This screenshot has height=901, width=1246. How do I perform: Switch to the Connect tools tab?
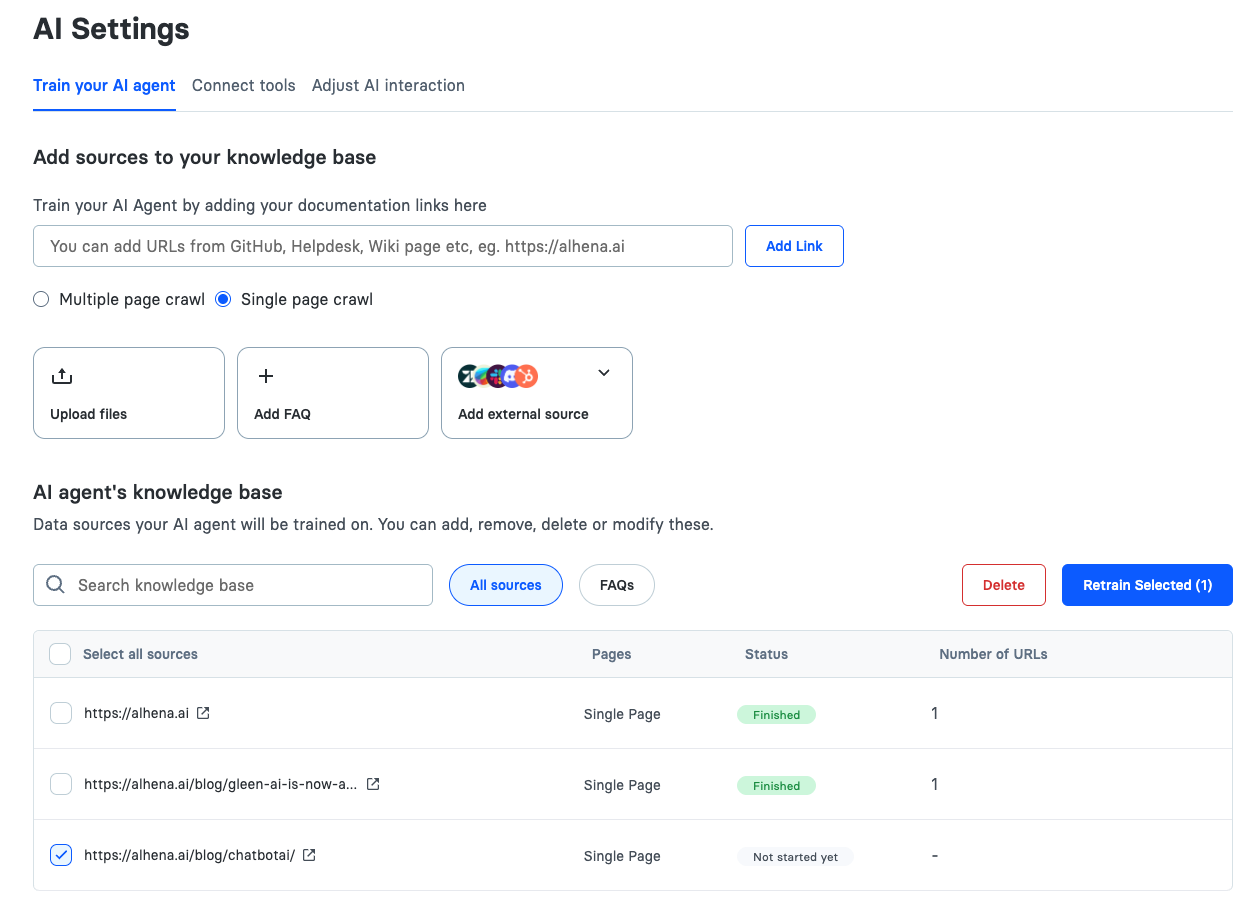(243, 85)
